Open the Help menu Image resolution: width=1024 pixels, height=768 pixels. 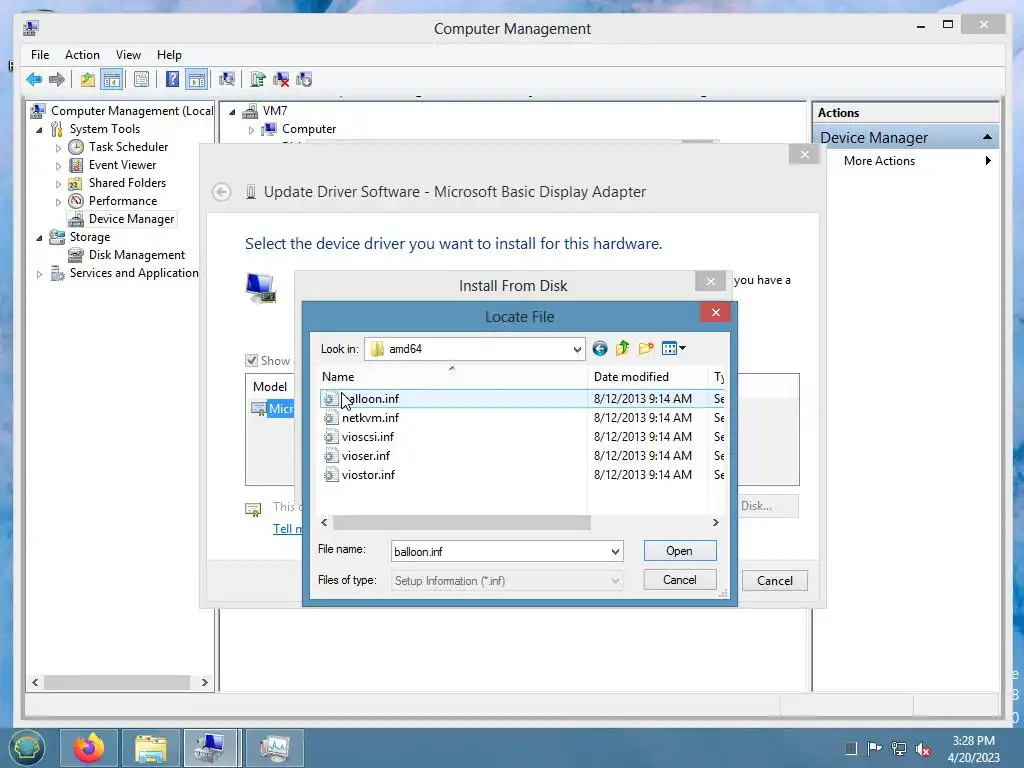tap(169, 55)
